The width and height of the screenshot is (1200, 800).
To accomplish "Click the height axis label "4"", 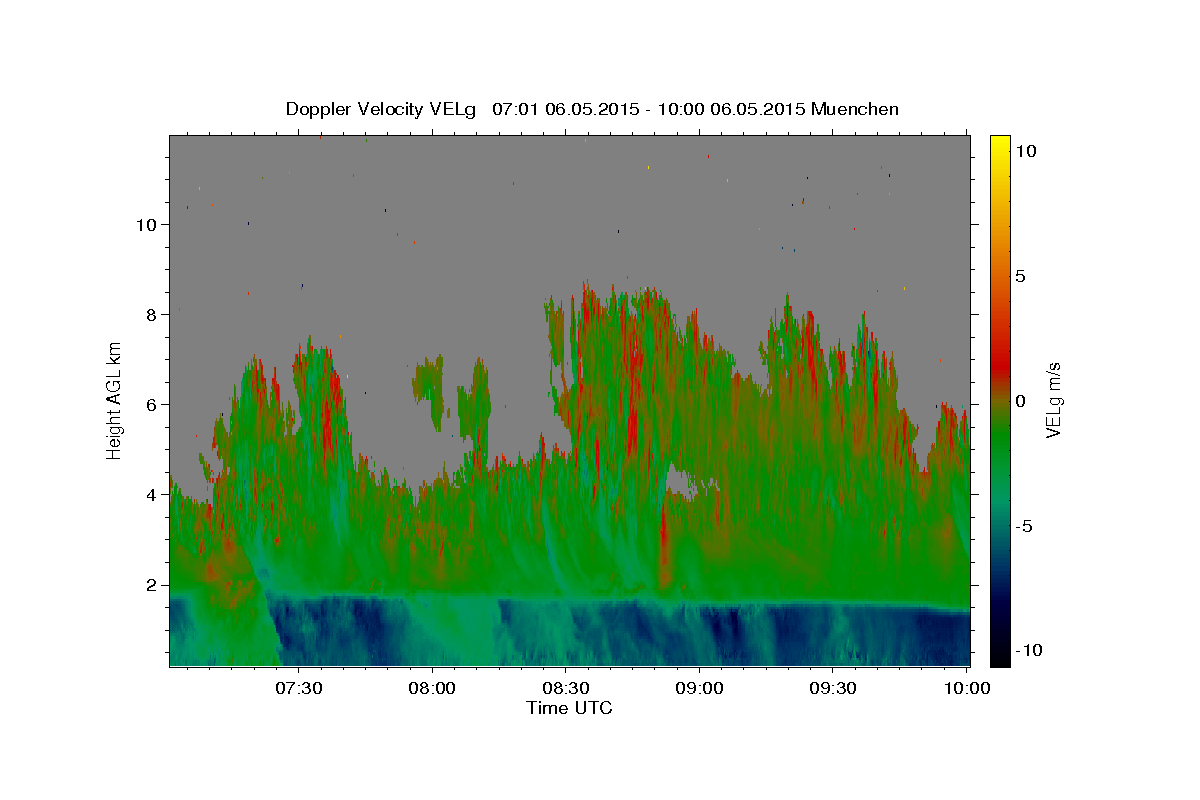I will pyautogui.click(x=152, y=495).
